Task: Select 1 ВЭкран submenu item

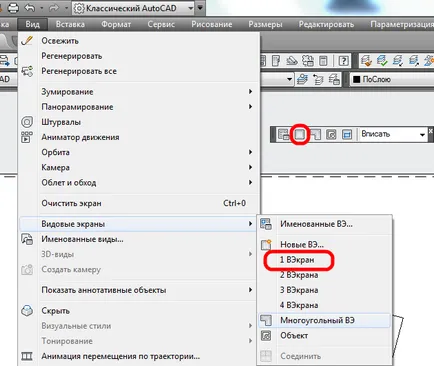Action: pos(325,260)
